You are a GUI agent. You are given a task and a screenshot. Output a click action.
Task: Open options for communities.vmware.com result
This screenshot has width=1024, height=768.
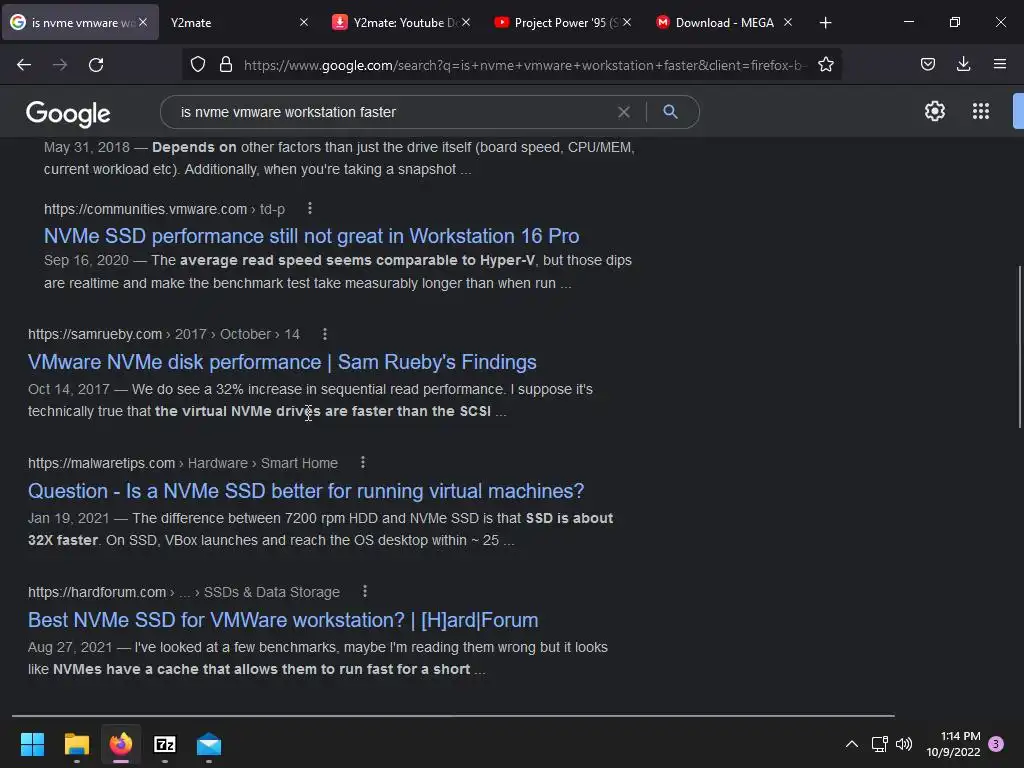[x=310, y=208]
